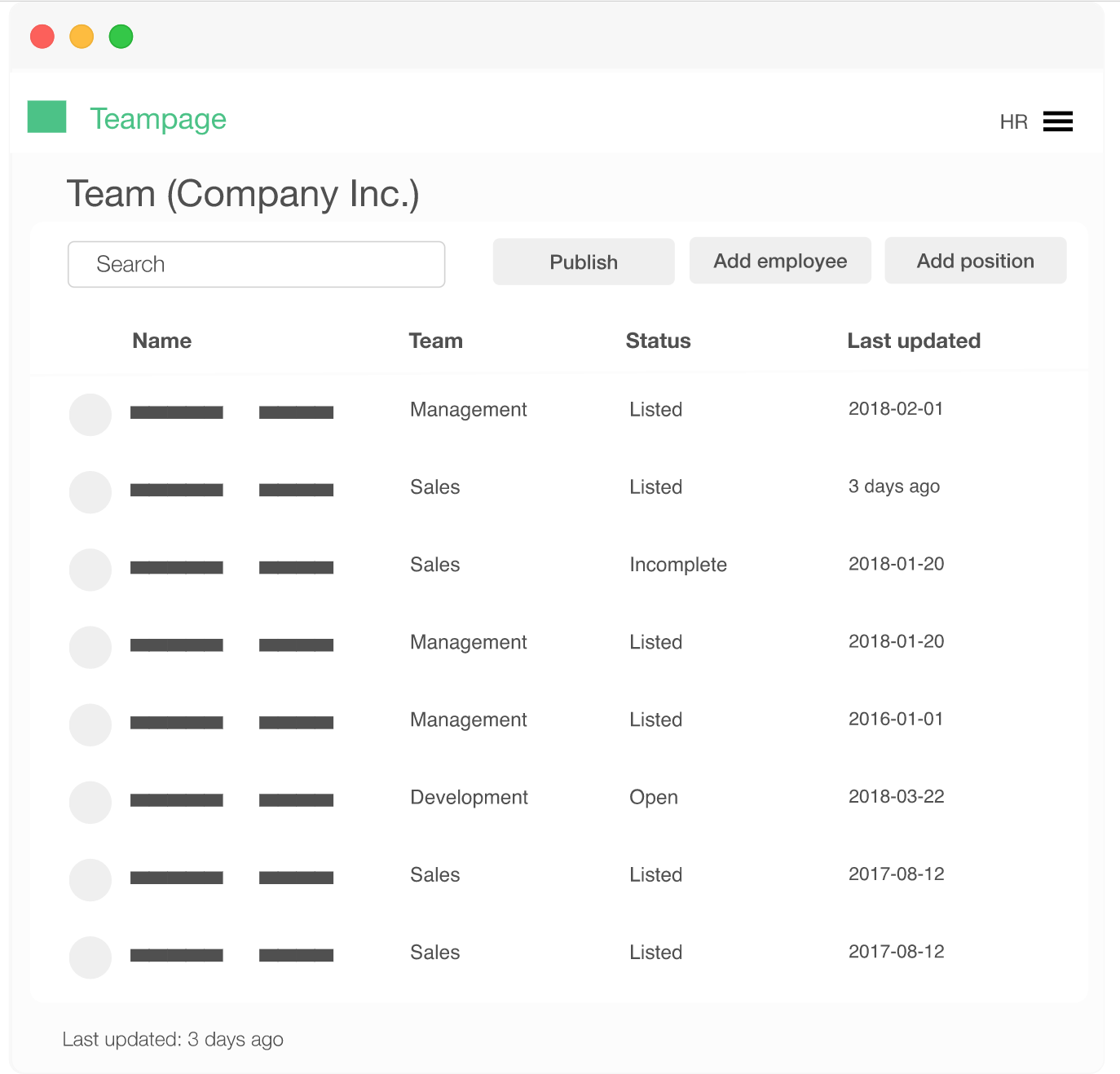Sort by the Status column header

coord(658,341)
